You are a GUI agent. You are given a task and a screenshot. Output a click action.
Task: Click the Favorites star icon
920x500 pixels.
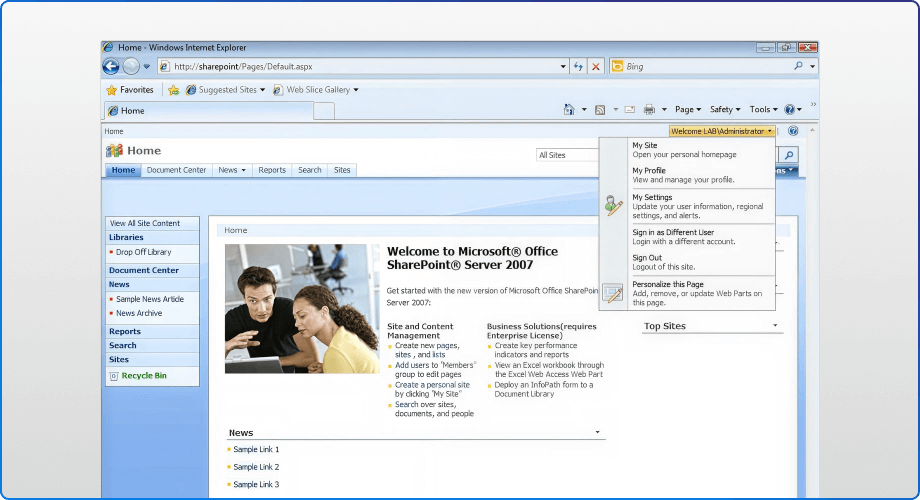click(x=111, y=90)
